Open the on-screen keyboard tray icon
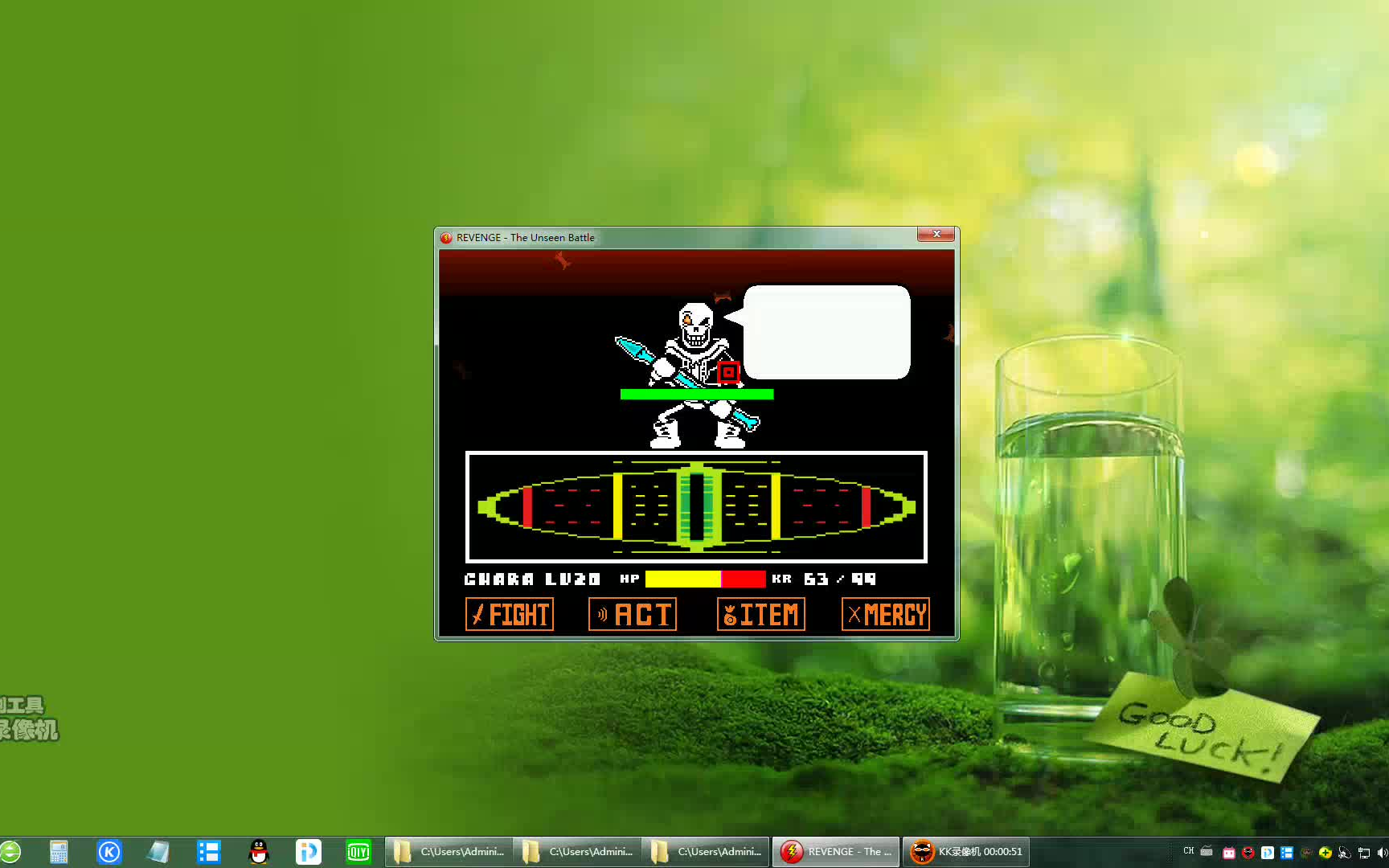The height and width of the screenshot is (868, 1389). tap(1207, 852)
